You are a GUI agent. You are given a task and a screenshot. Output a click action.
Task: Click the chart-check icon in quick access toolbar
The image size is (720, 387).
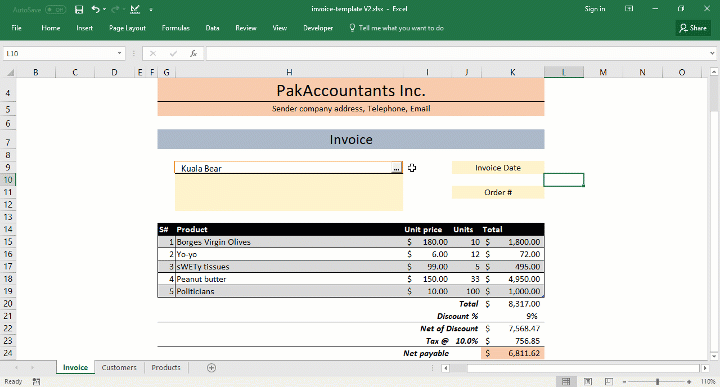135,9
